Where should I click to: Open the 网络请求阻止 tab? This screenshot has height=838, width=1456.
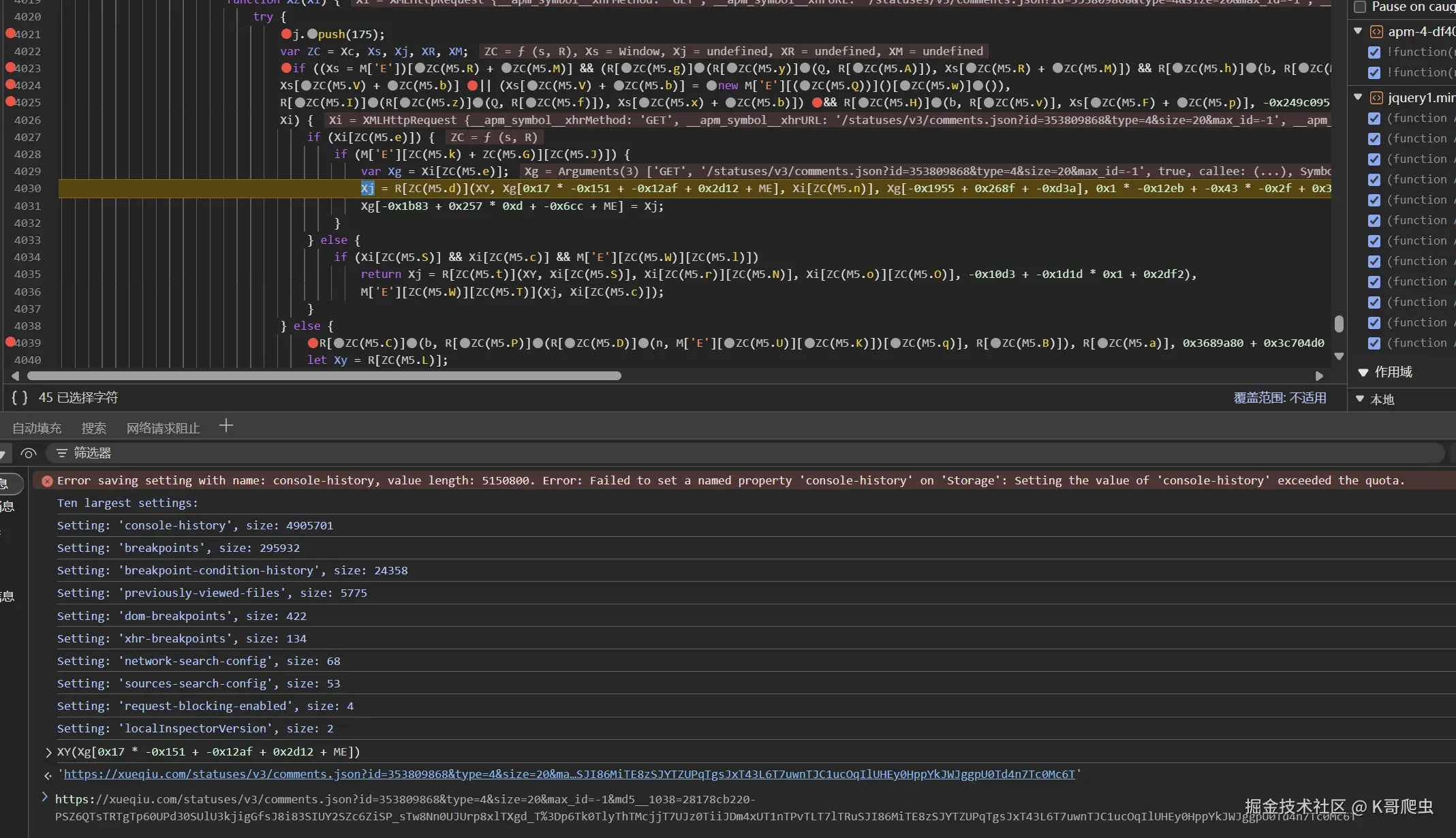pyautogui.click(x=163, y=428)
